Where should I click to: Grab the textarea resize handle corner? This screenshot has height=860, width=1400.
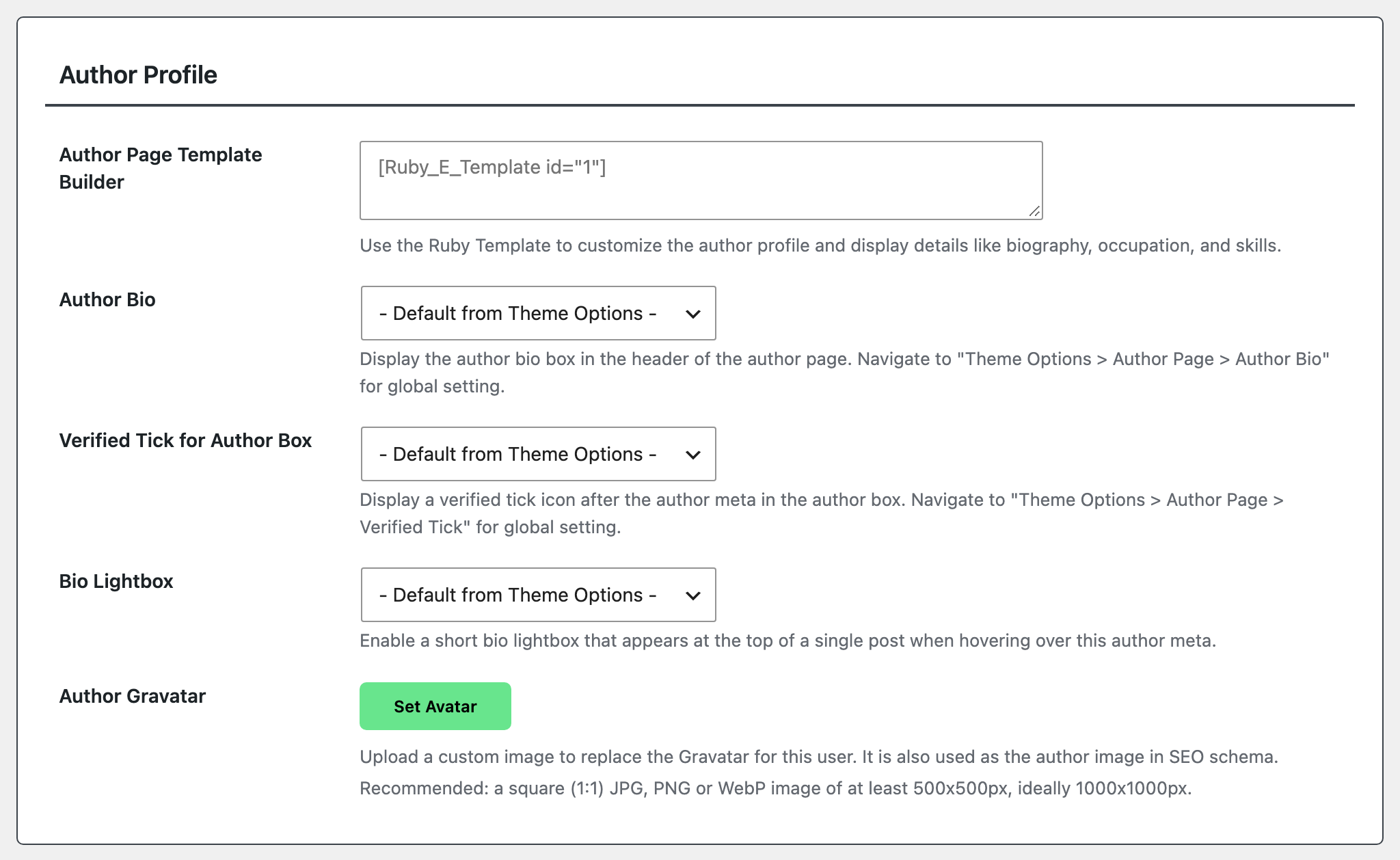pyautogui.click(x=1034, y=211)
